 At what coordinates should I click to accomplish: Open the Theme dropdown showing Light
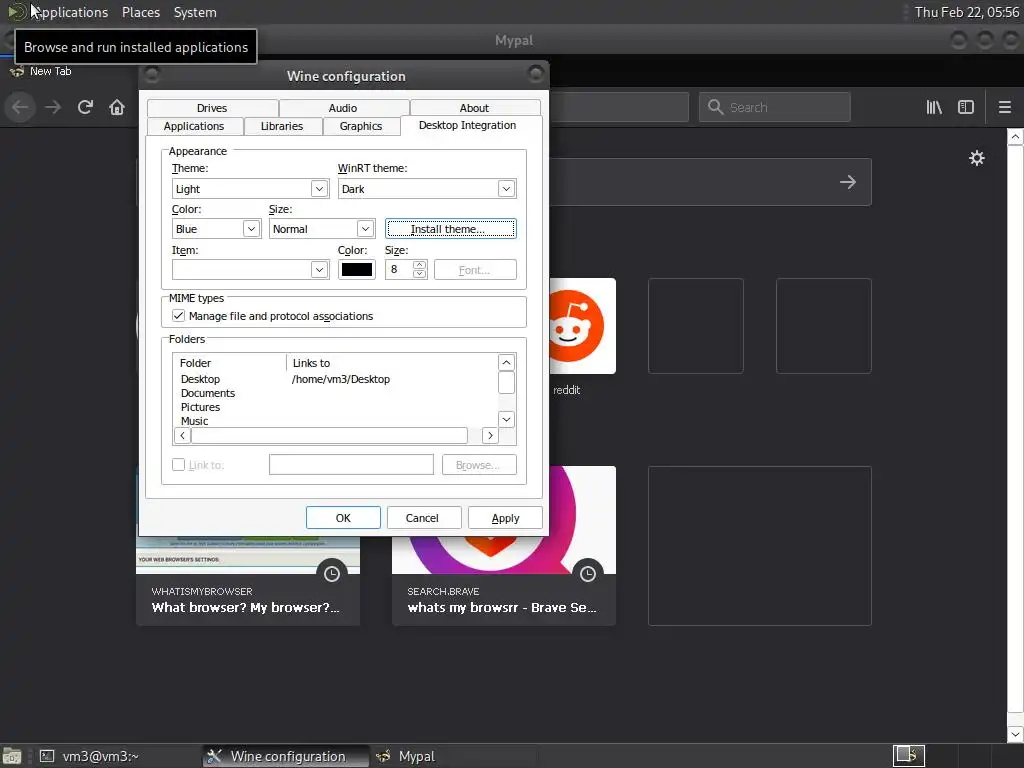pyautogui.click(x=251, y=189)
